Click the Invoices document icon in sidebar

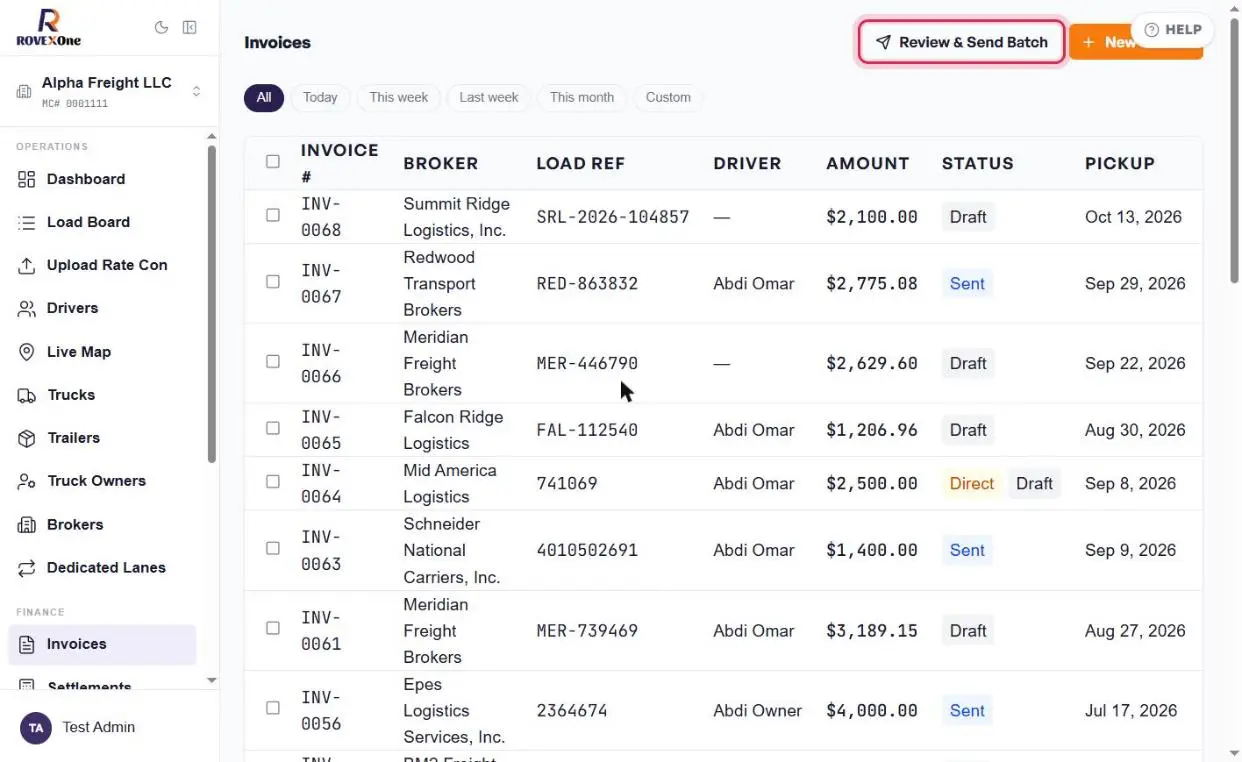[27, 644]
